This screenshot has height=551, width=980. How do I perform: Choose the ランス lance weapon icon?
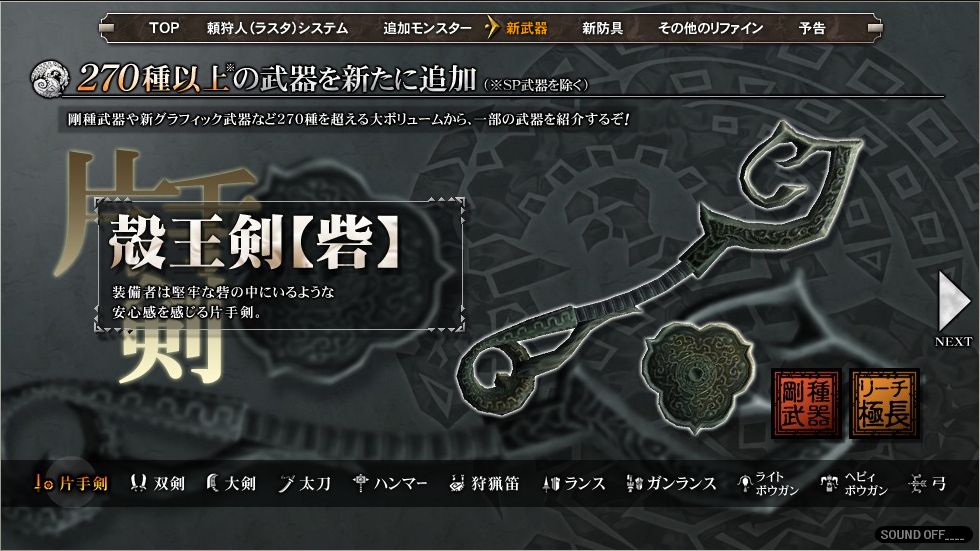[x=574, y=483]
